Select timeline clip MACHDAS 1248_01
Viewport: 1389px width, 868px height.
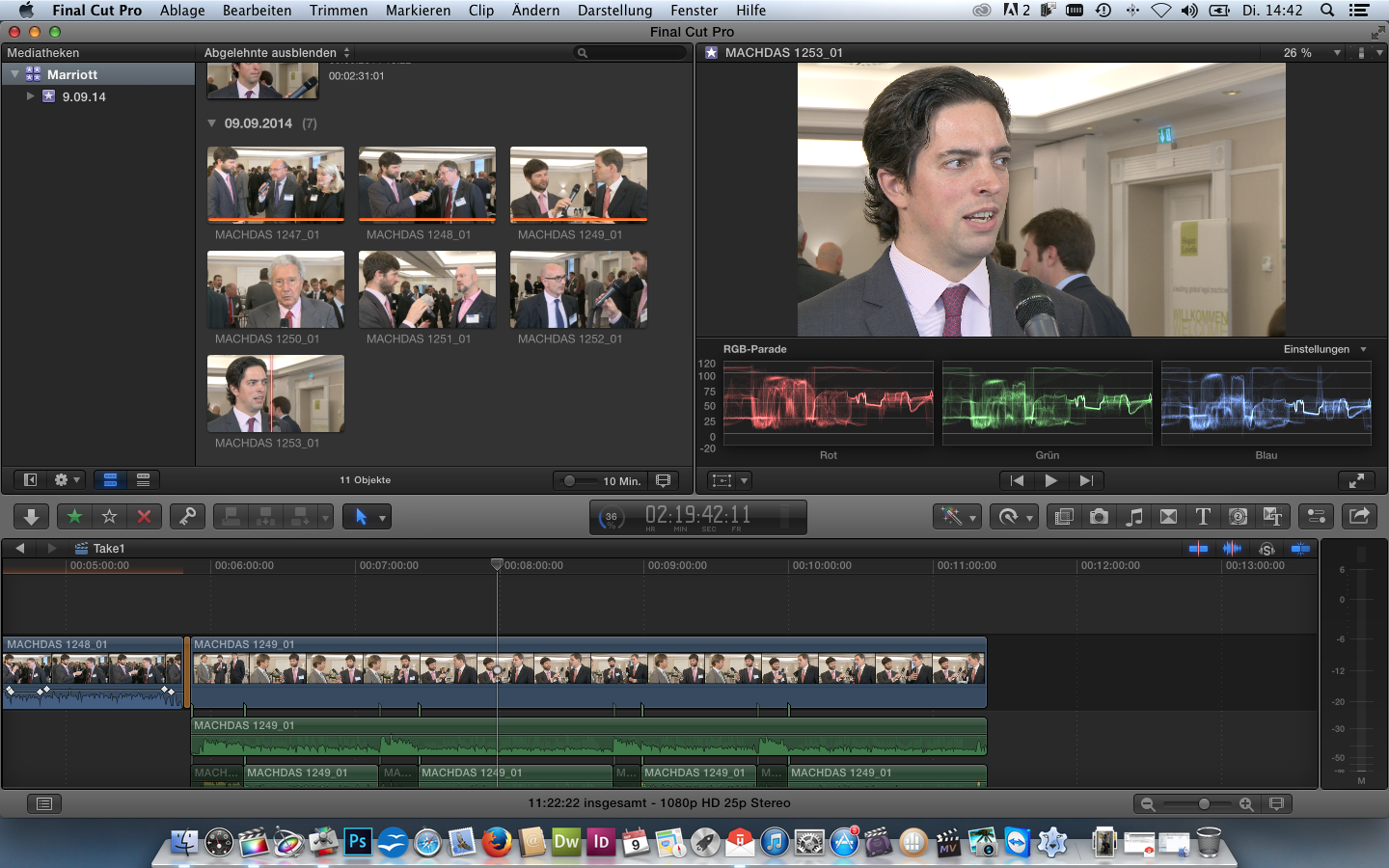click(93, 673)
